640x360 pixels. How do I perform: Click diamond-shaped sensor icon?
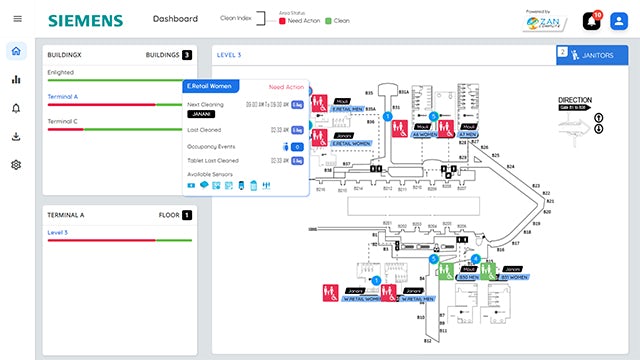(x=204, y=185)
